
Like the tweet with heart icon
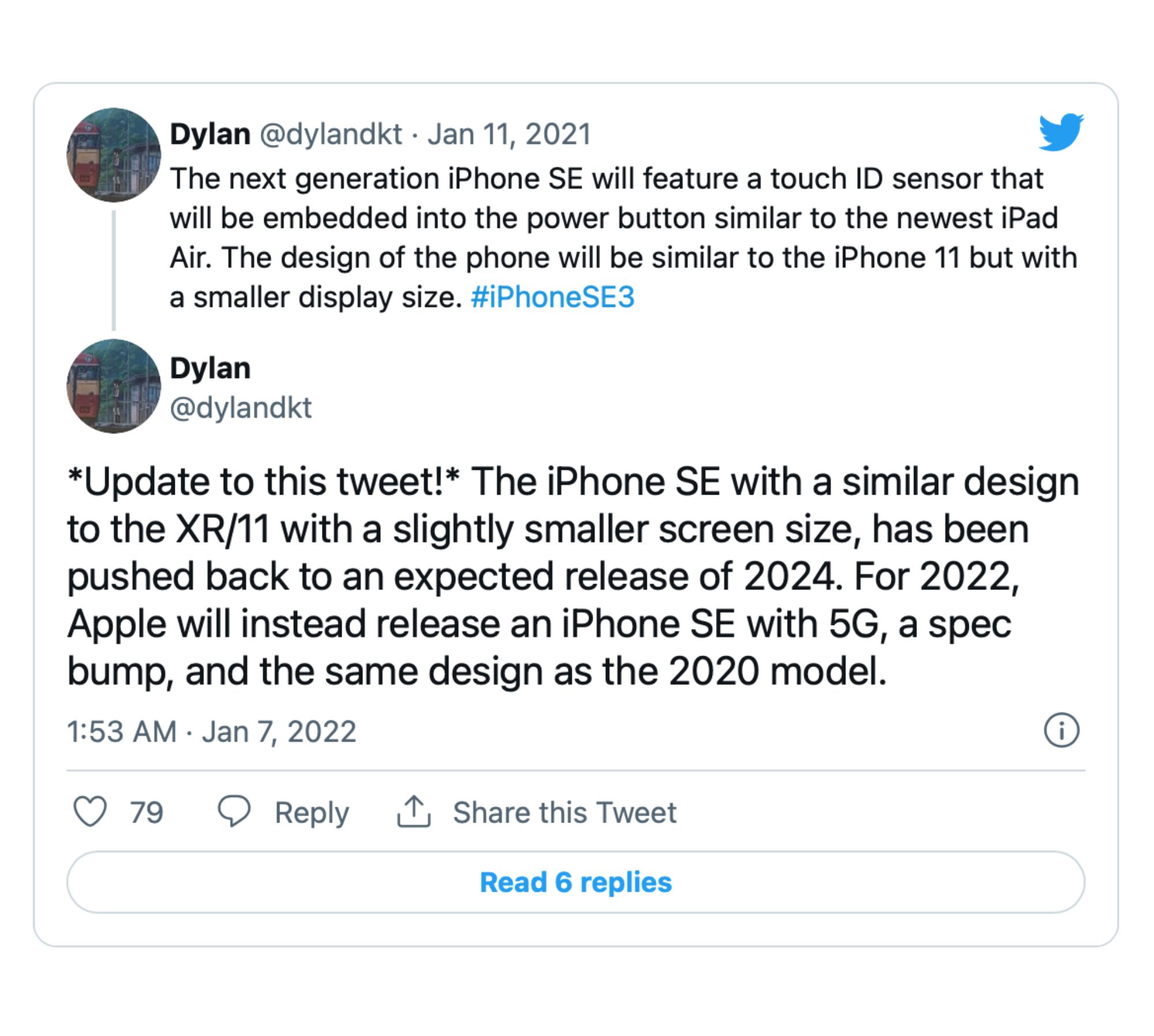tap(90, 811)
